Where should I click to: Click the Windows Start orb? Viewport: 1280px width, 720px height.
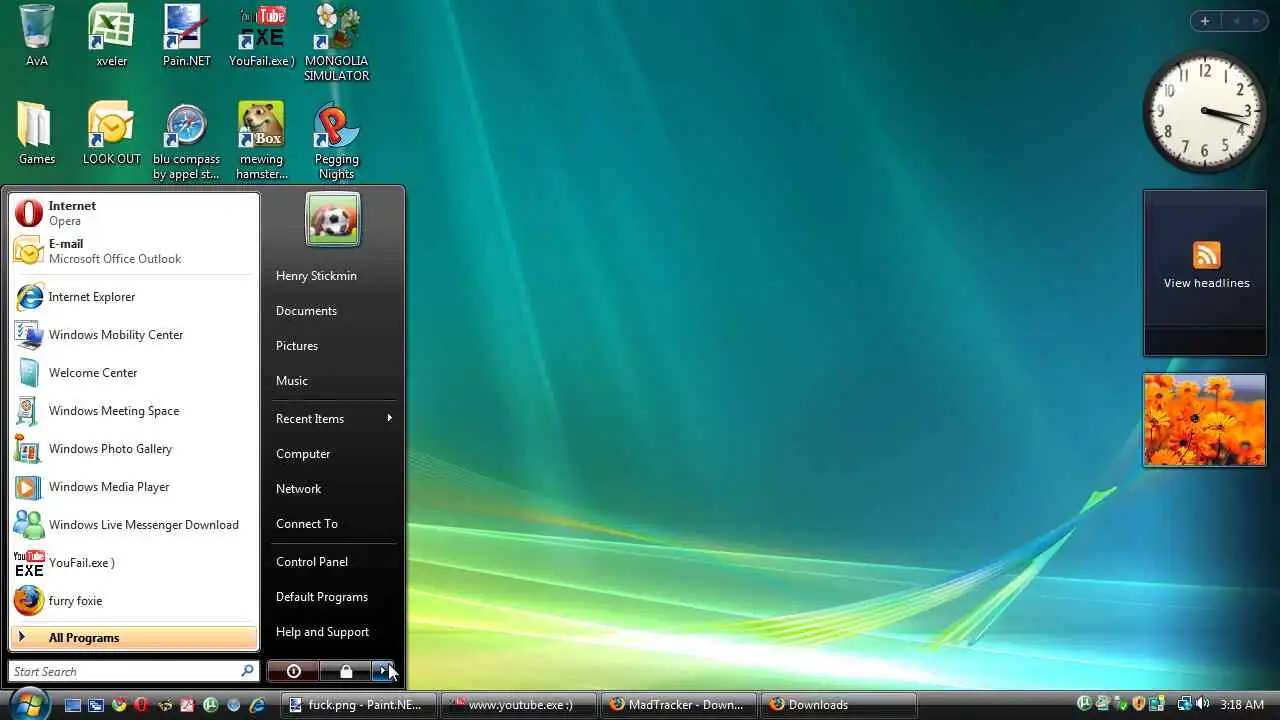coord(30,705)
